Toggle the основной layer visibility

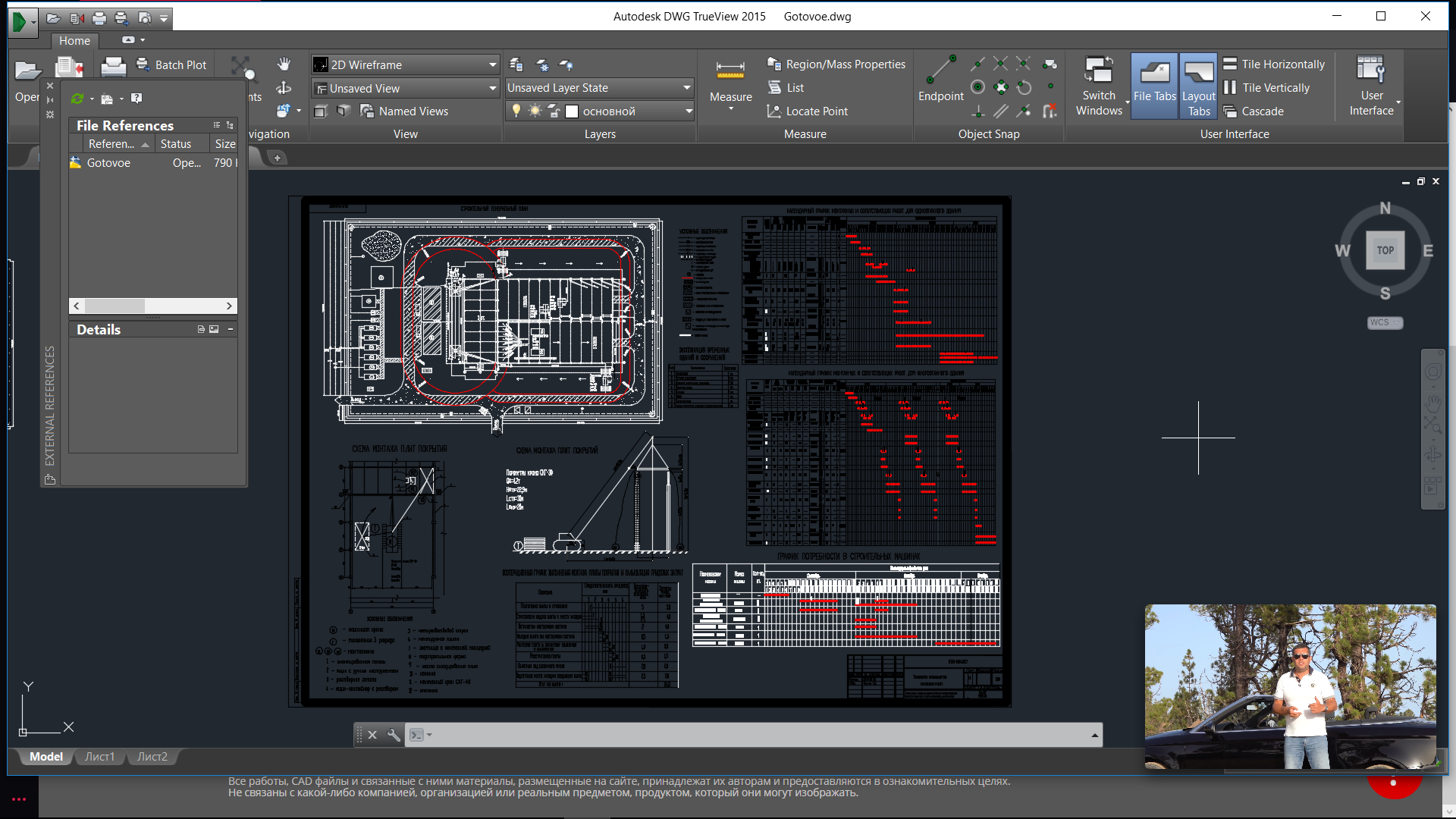click(x=517, y=110)
